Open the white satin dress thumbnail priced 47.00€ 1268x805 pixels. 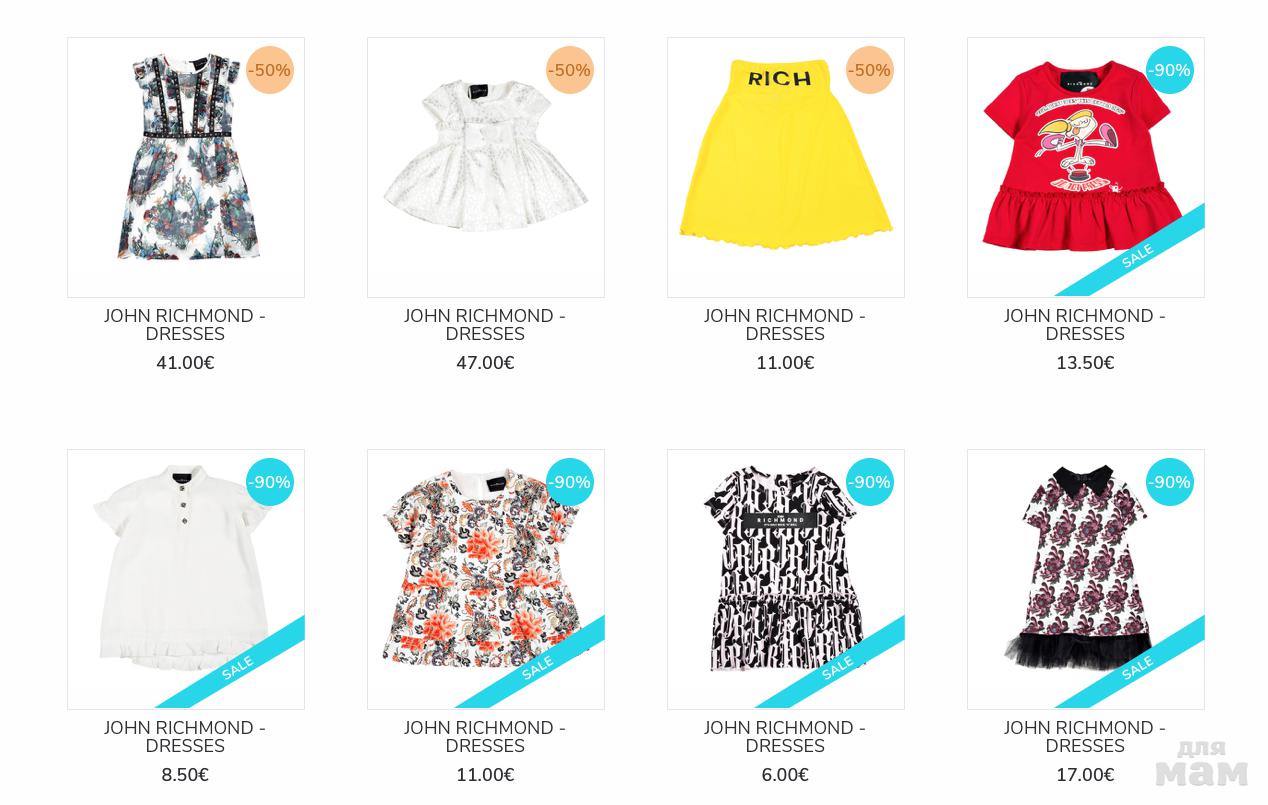click(x=486, y=167)
